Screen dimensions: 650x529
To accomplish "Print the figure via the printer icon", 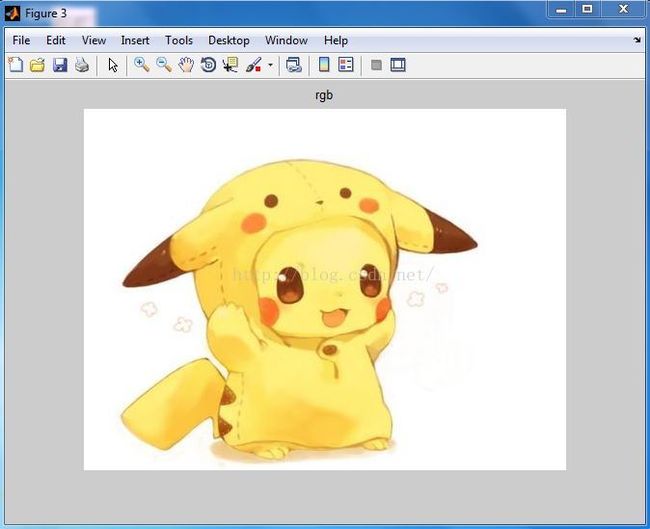I will [x=82, y=65].
